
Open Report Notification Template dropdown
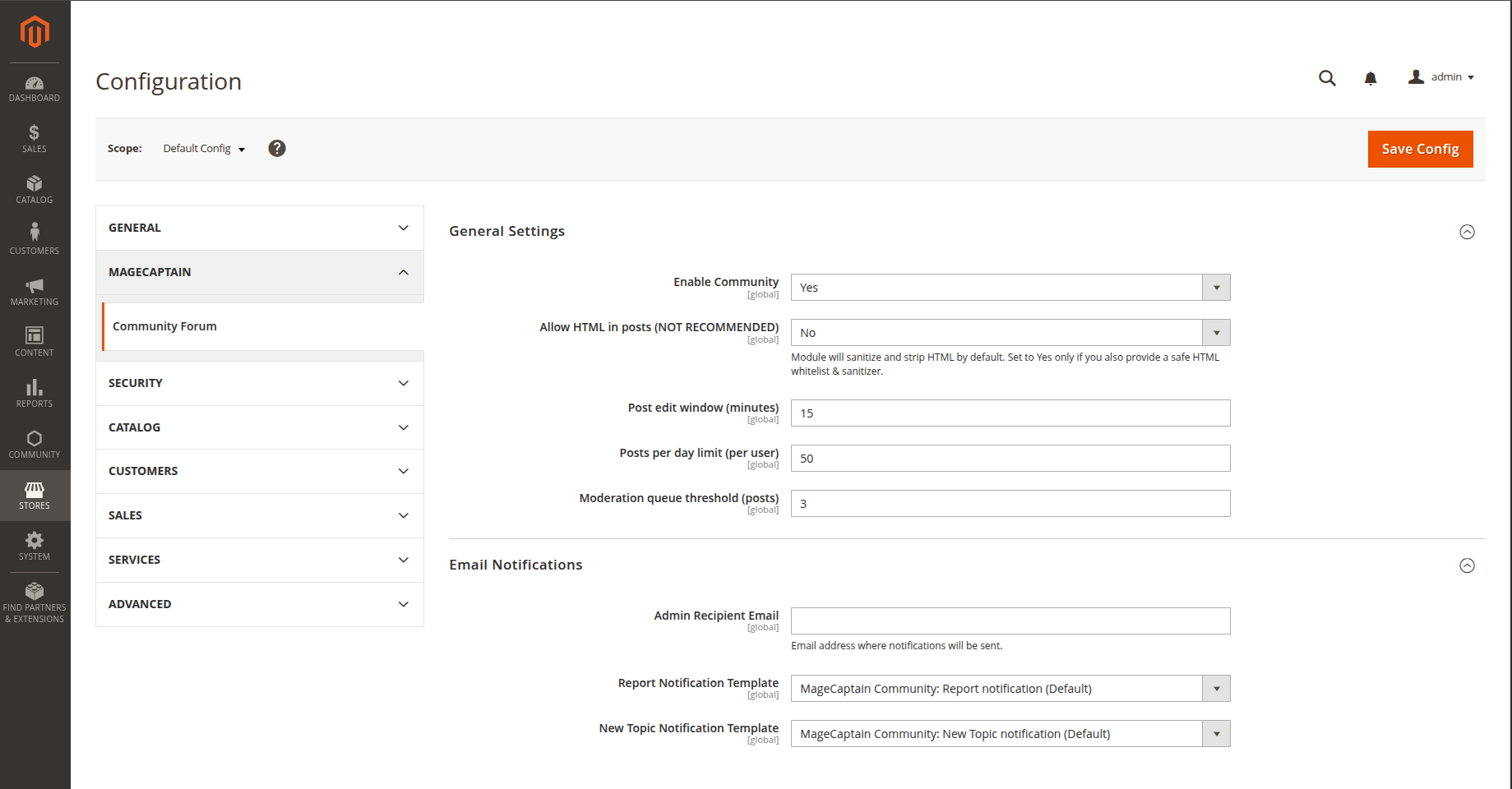point(1010,689)
